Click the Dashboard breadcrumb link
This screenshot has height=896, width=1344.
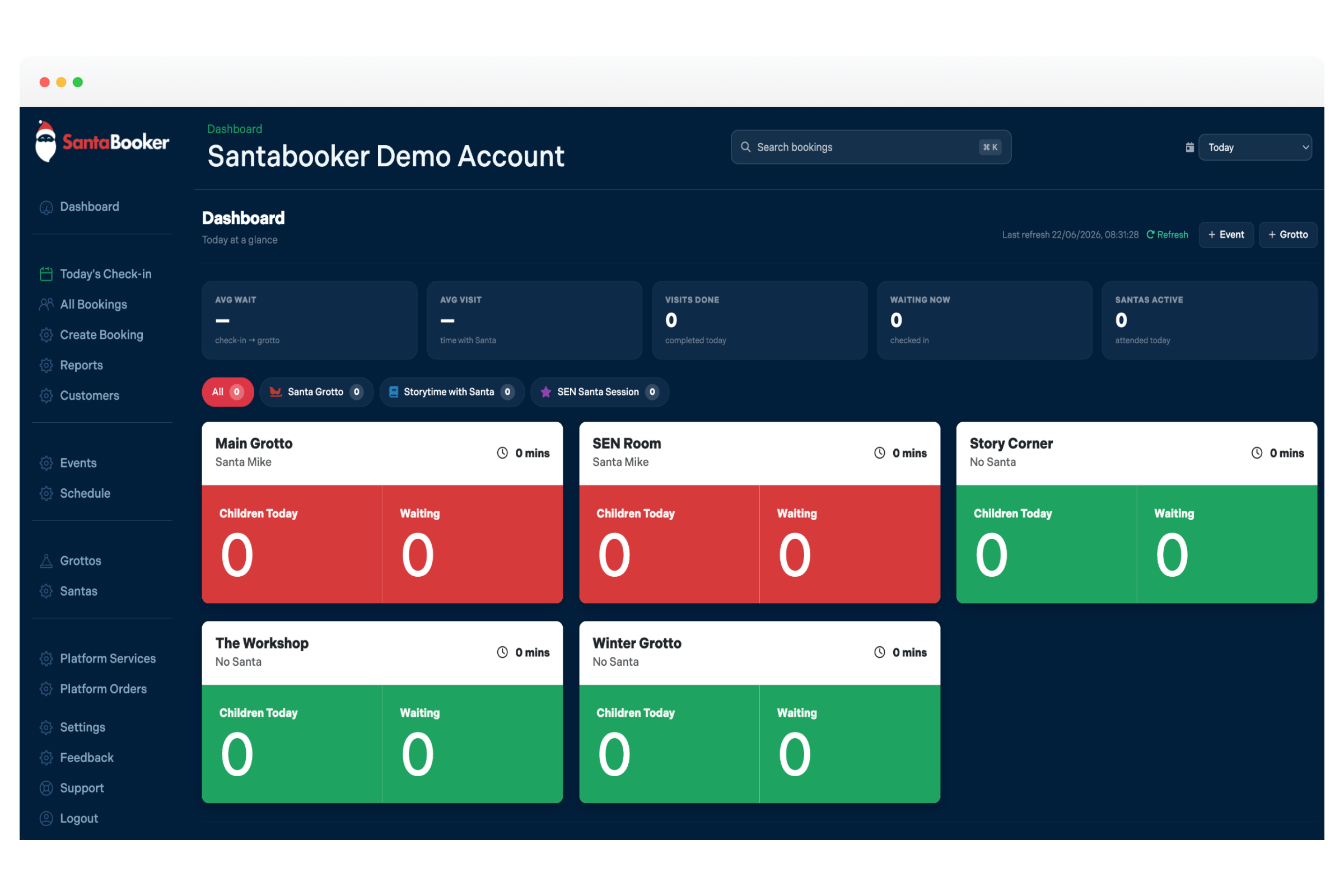[235, 129]
